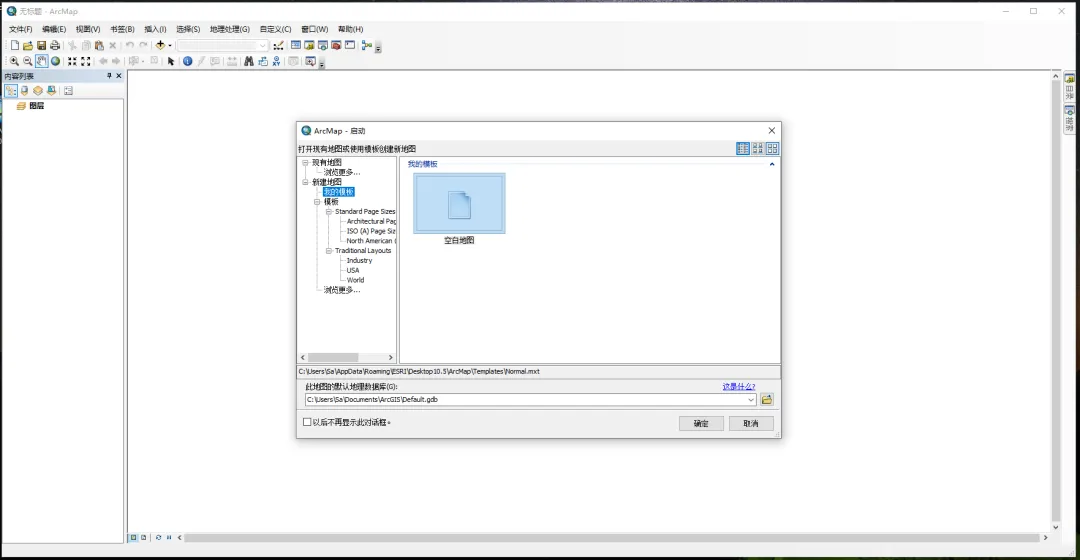
Task: Open the Catalog window icon
Action: [309, 45]
